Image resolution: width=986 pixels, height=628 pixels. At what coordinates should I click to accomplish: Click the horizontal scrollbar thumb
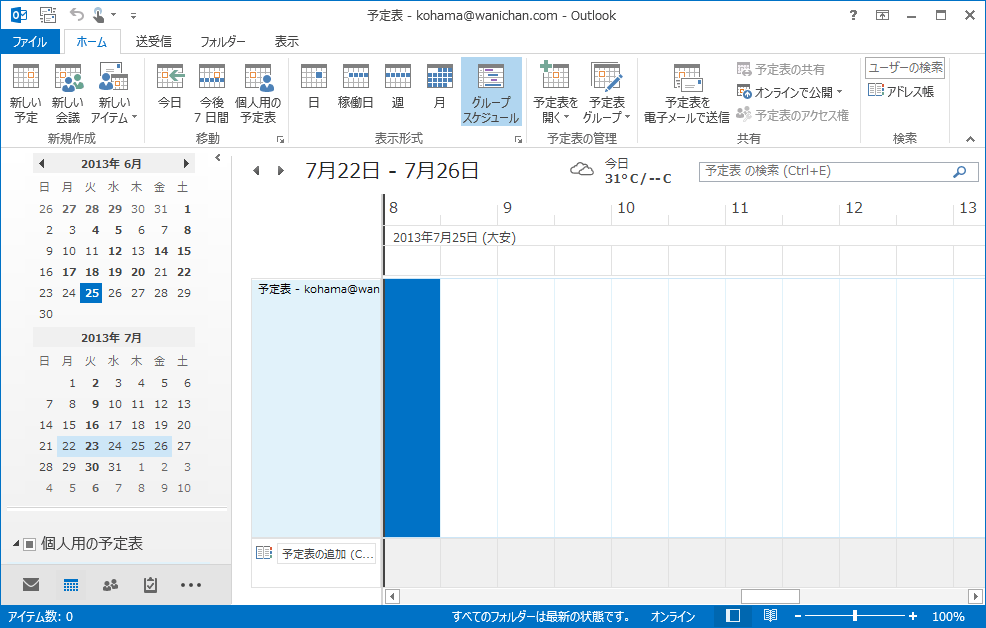770,596
